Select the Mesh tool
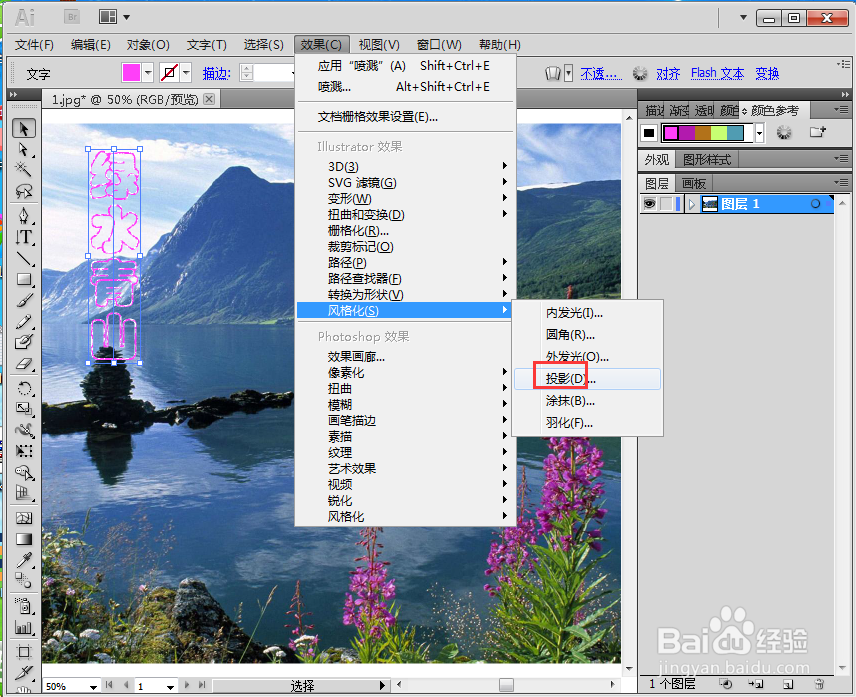This screenshot has height=697, width=856. coord(23,518)
